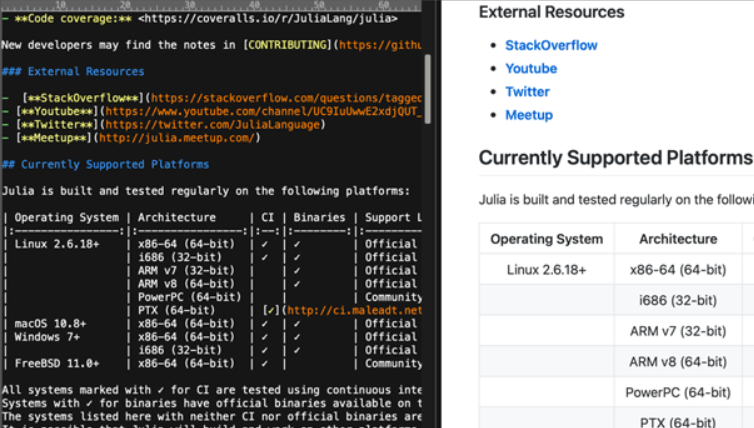
Task: Click the twitter.com/JuliaLanguage URL in editor
Action: point(213,125)
